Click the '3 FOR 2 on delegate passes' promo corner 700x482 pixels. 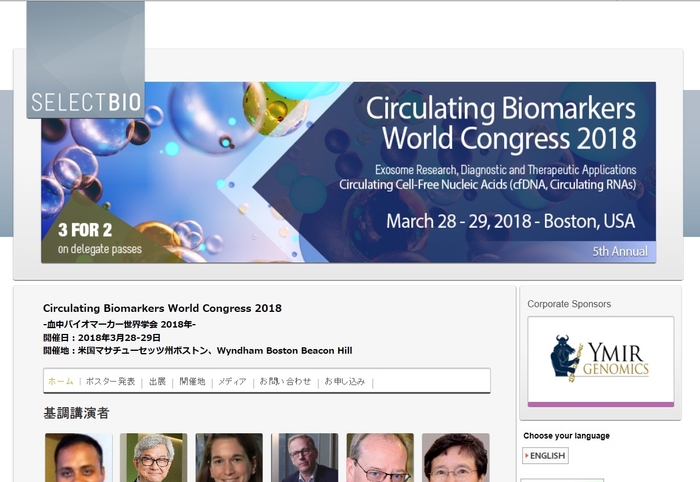(x=99, y=239)
